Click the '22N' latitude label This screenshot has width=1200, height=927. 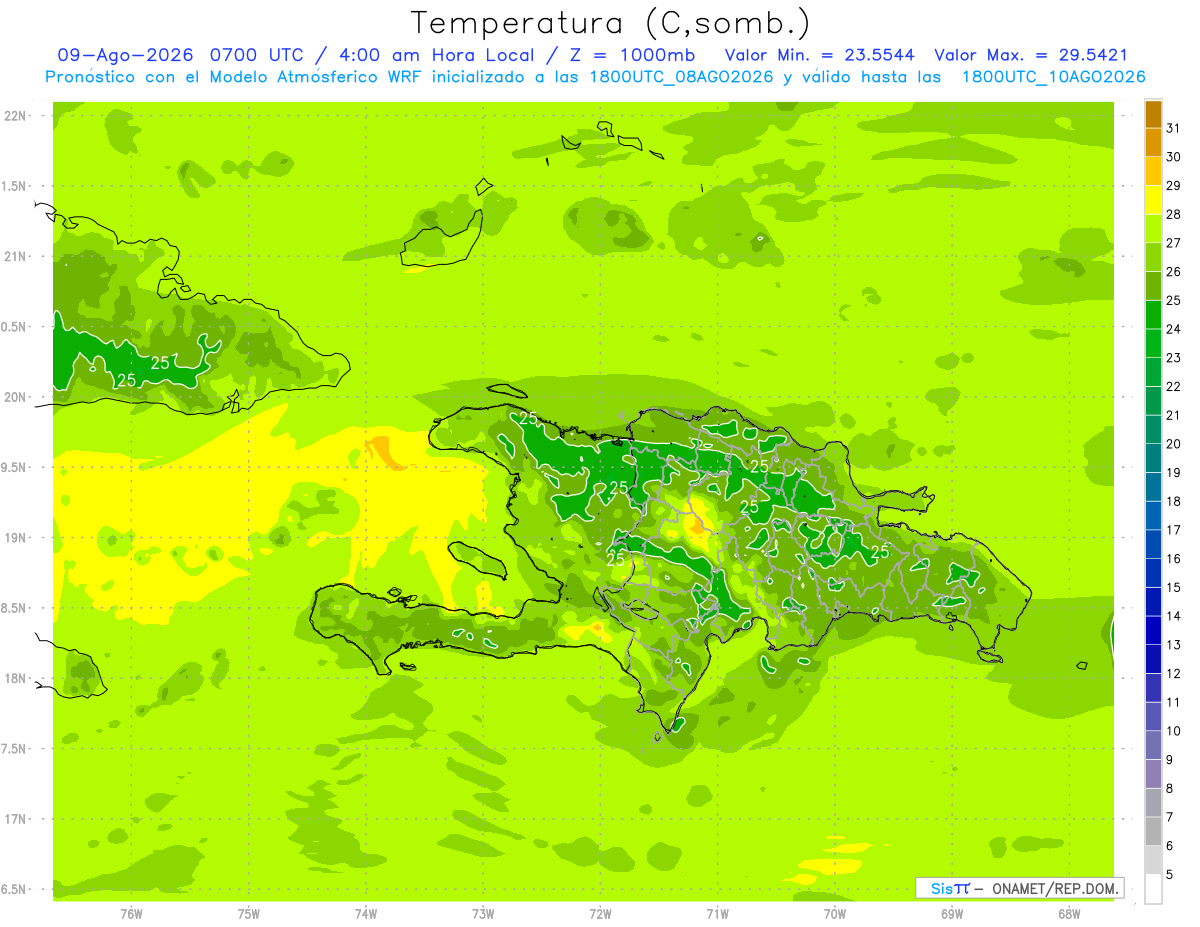pyautogui.click(x=15, y=116)
